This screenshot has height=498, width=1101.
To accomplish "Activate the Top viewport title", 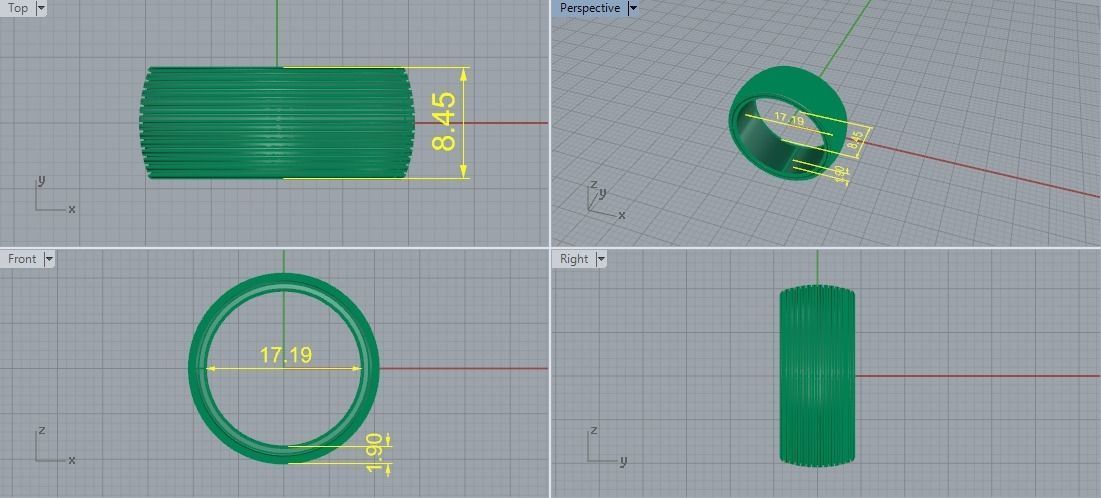I will point(18,8).
